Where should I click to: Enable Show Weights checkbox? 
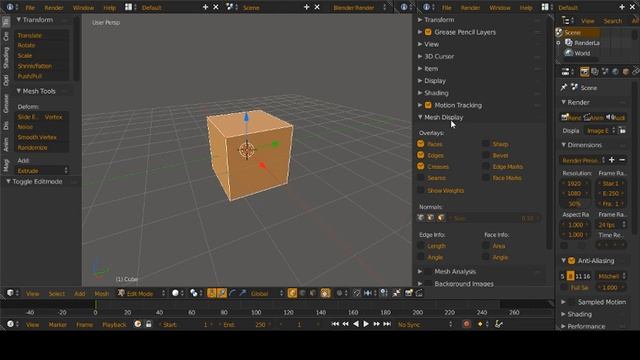click(421, 190)
